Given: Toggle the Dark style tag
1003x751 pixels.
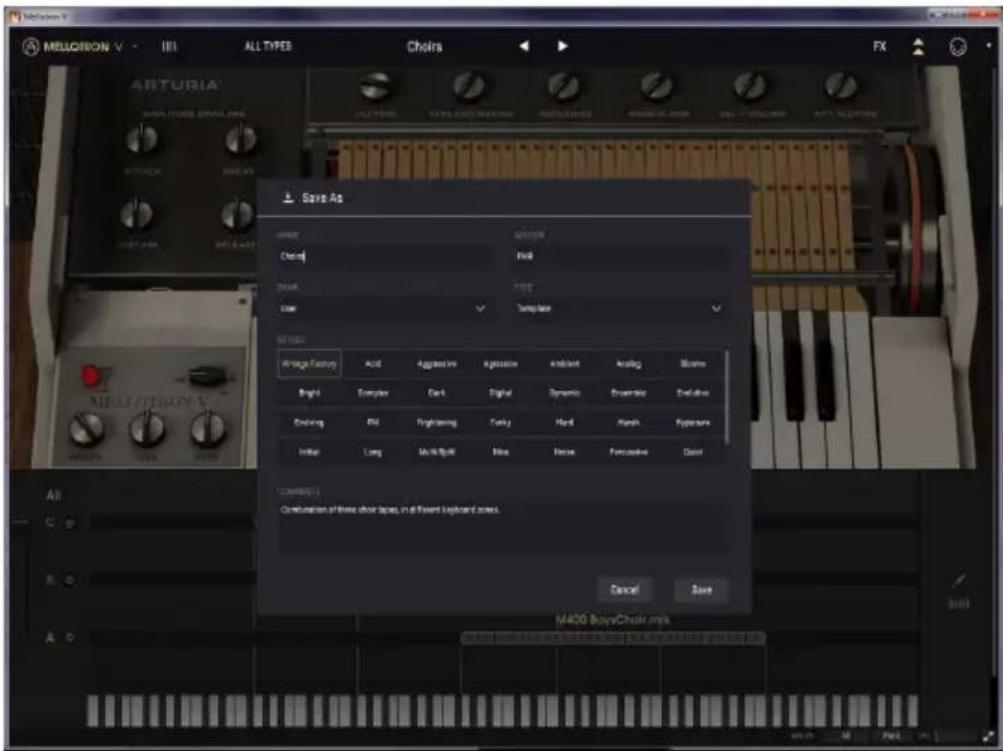Looking at the screenshot, I should pos(437,393).
